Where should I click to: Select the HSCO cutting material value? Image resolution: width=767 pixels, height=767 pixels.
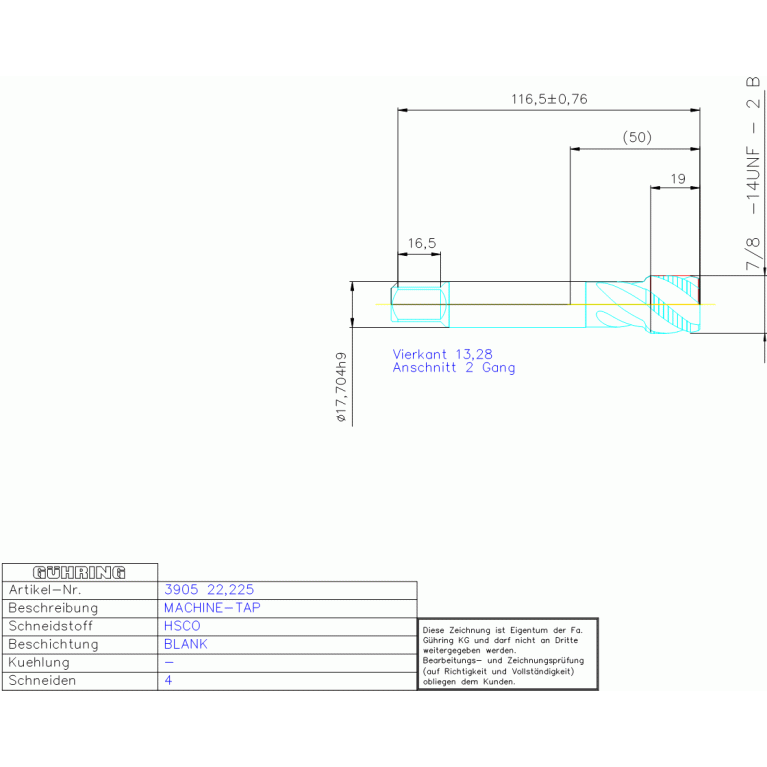coord(182,626)
